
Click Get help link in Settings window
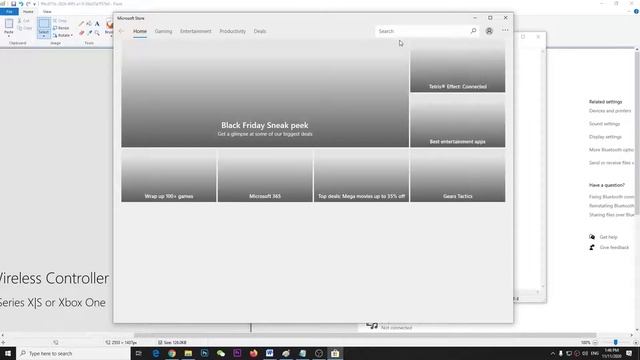coord(608,237)
